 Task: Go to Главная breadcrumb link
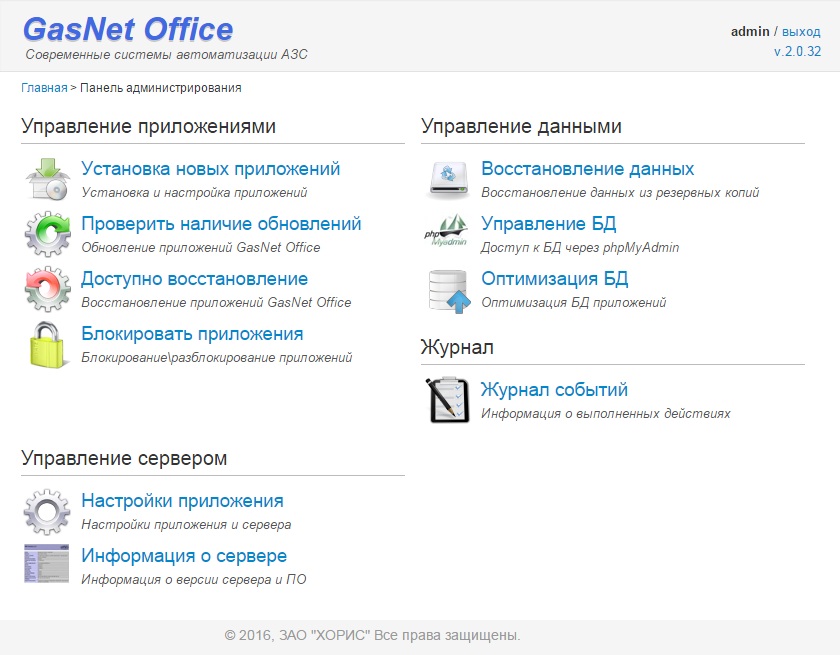(44, 88)
